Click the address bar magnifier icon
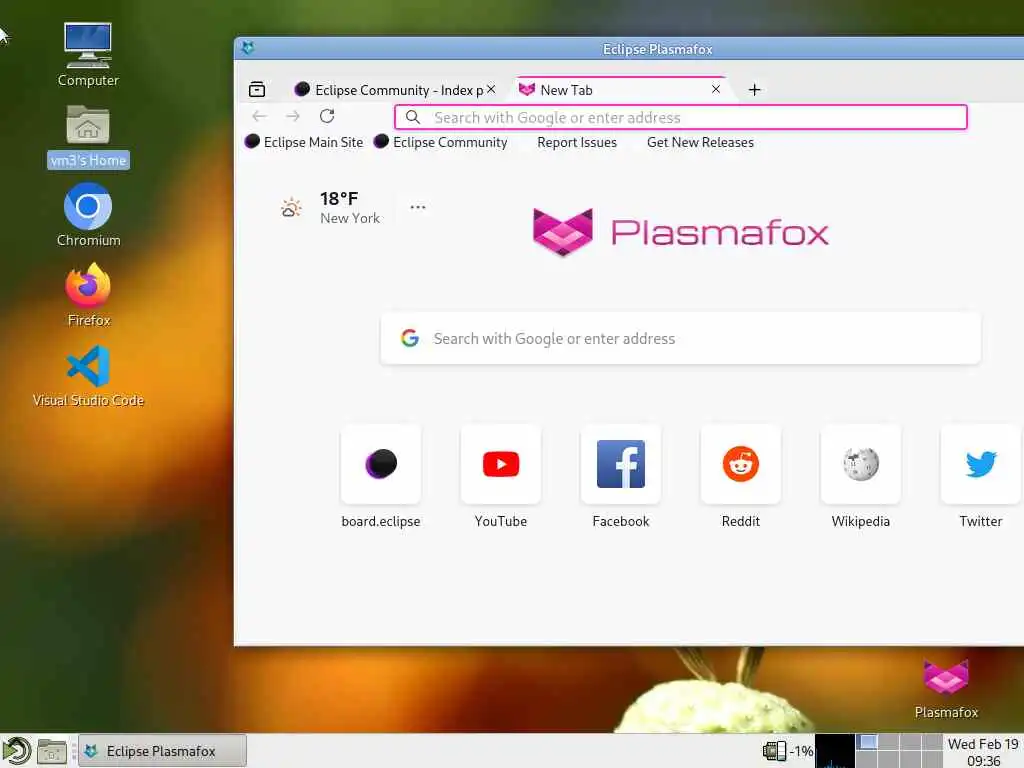The image size is (1024, 768). tap(412, 117)
